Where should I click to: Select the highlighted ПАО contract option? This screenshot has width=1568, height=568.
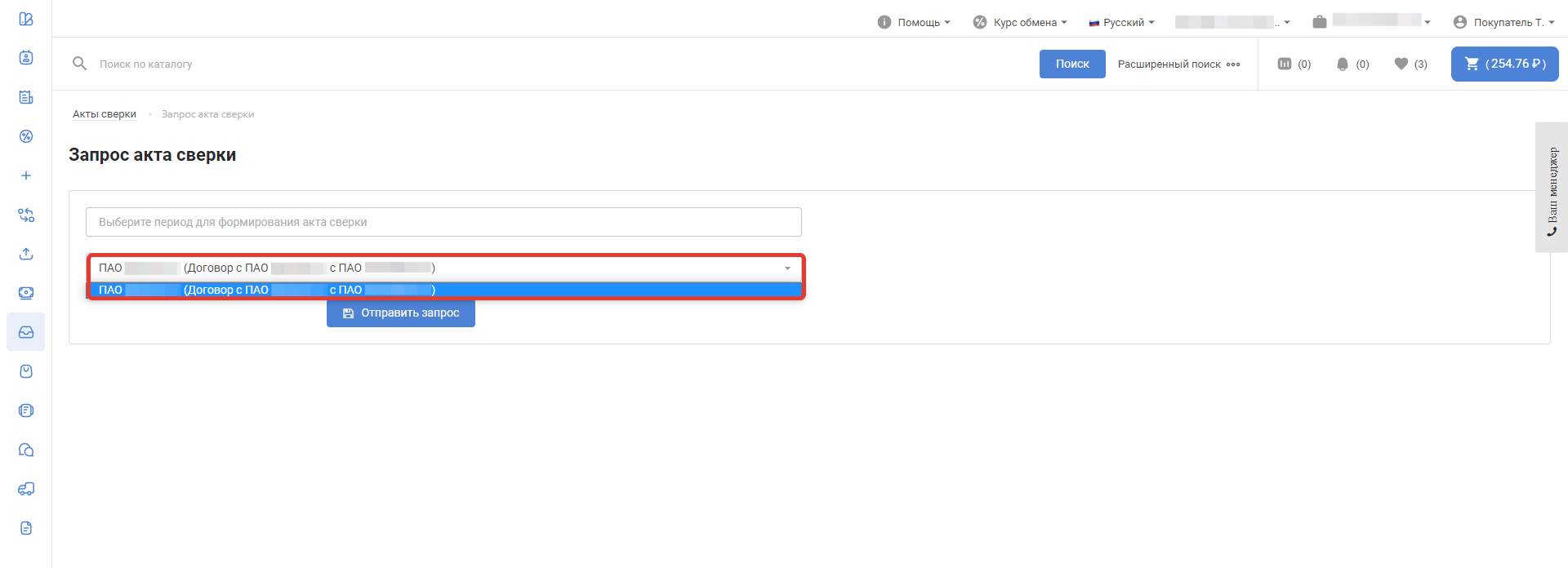click(444, 290)
